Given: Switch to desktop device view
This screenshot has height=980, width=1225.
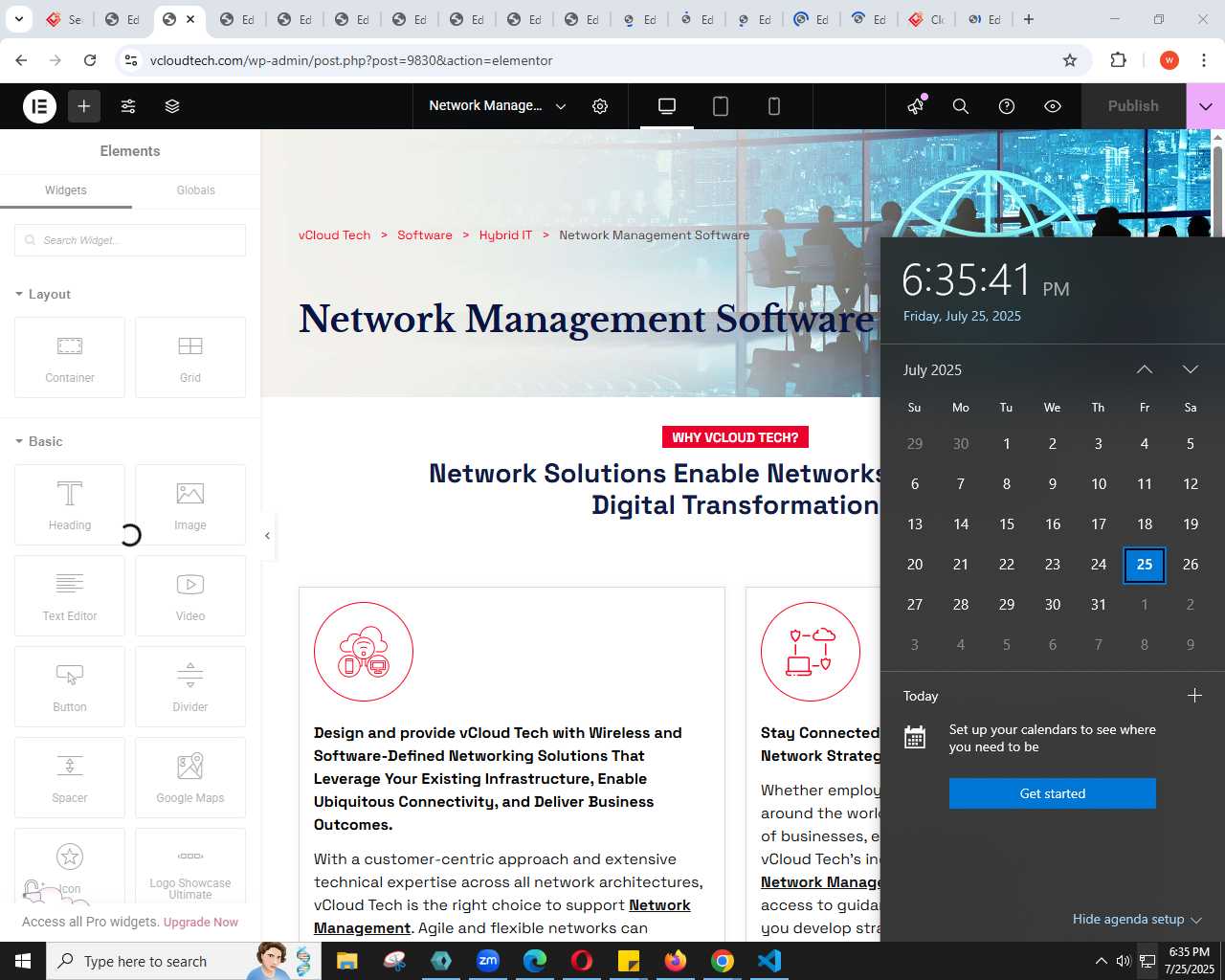Looking at the screenshot, I should point(667,106).
